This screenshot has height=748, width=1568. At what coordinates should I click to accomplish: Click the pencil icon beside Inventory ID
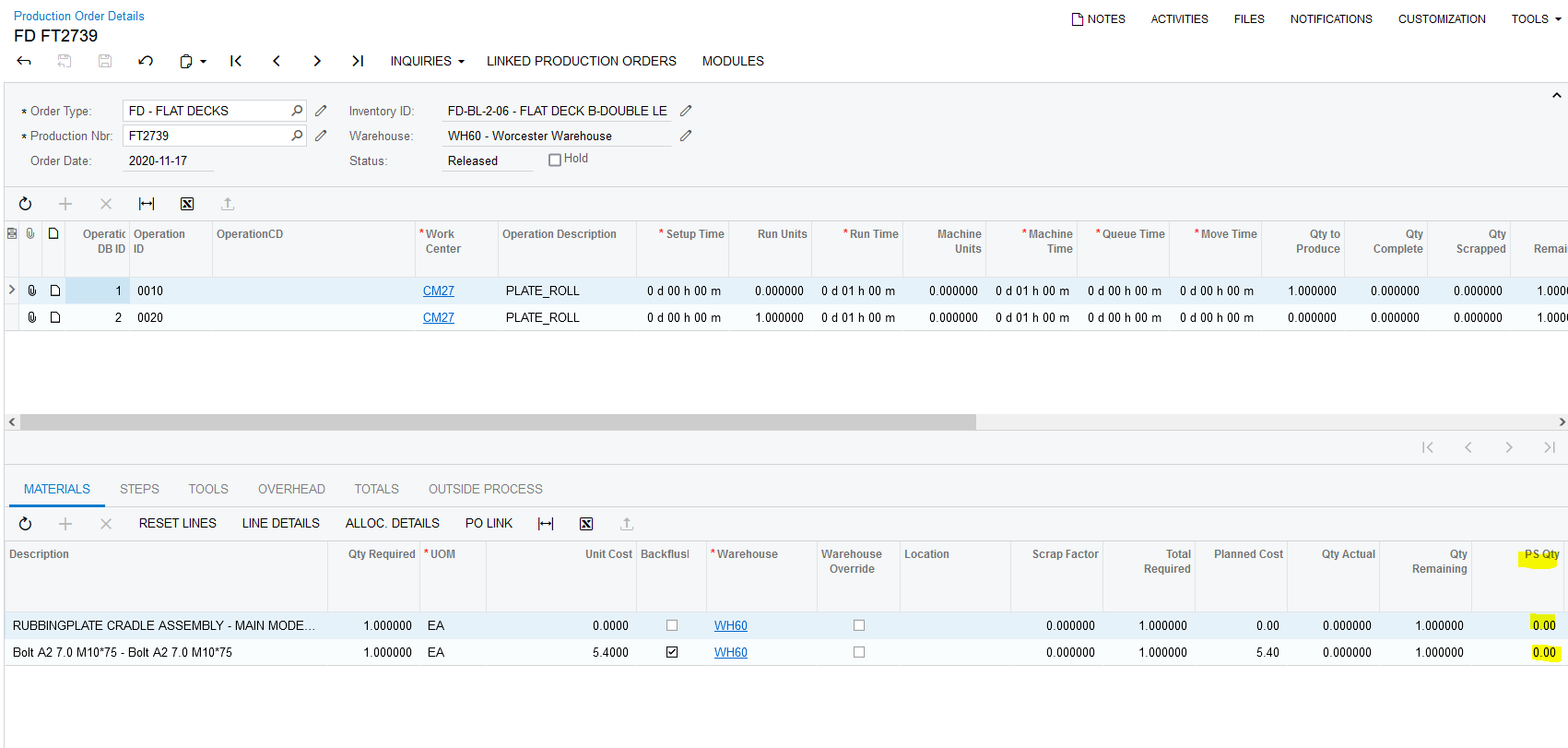686,111
